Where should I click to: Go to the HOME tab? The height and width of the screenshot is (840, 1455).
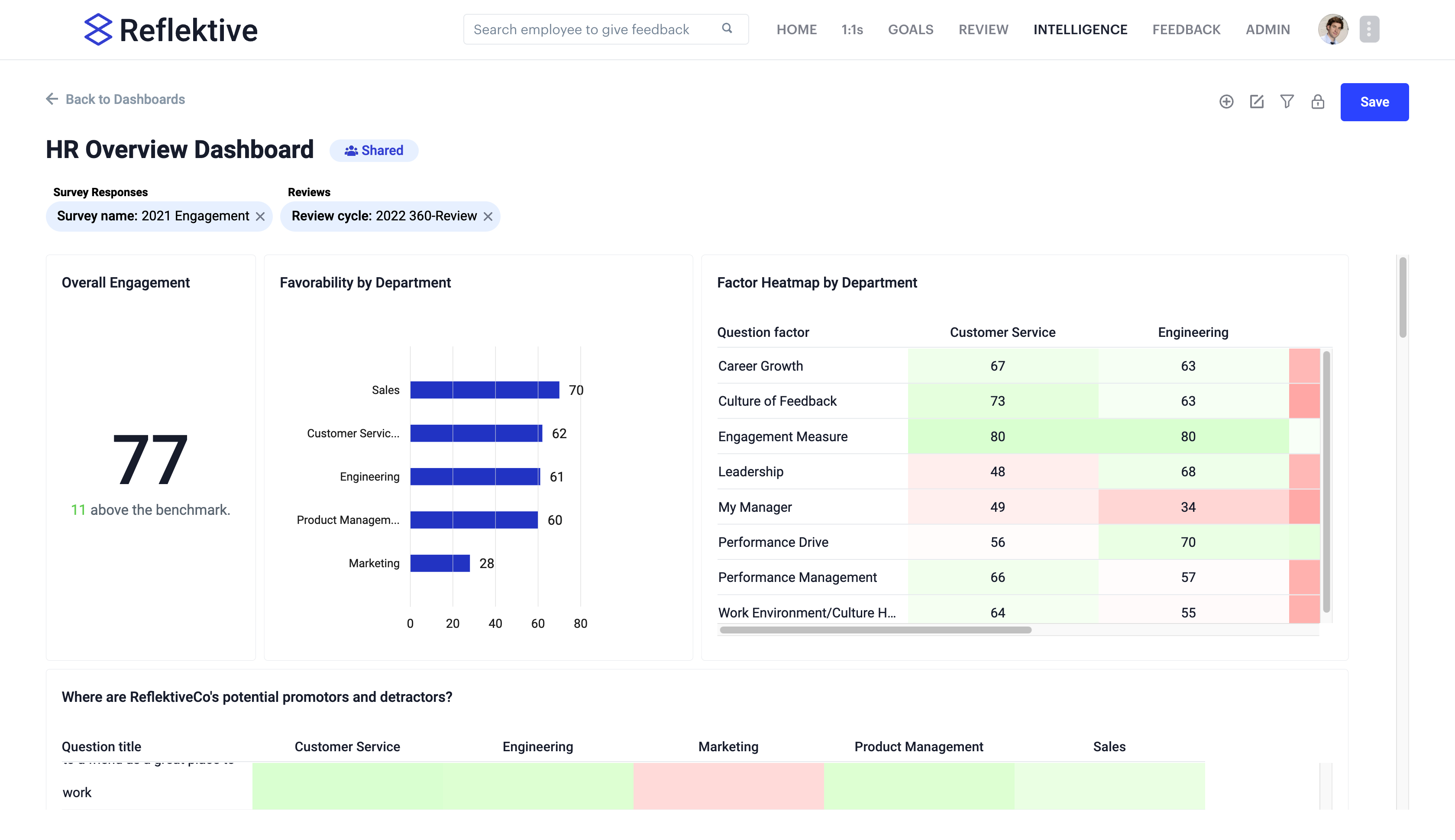click(x=796, y=29)
